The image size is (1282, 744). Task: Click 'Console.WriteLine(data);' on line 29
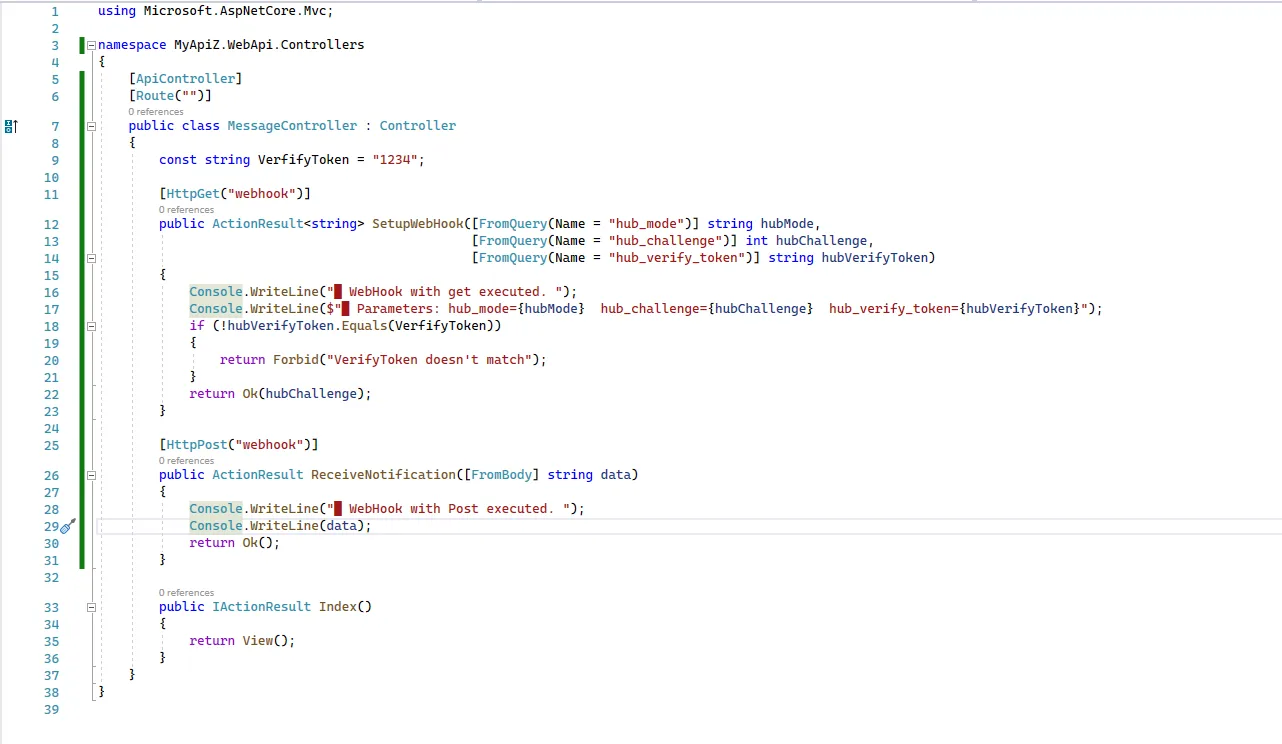280,526
